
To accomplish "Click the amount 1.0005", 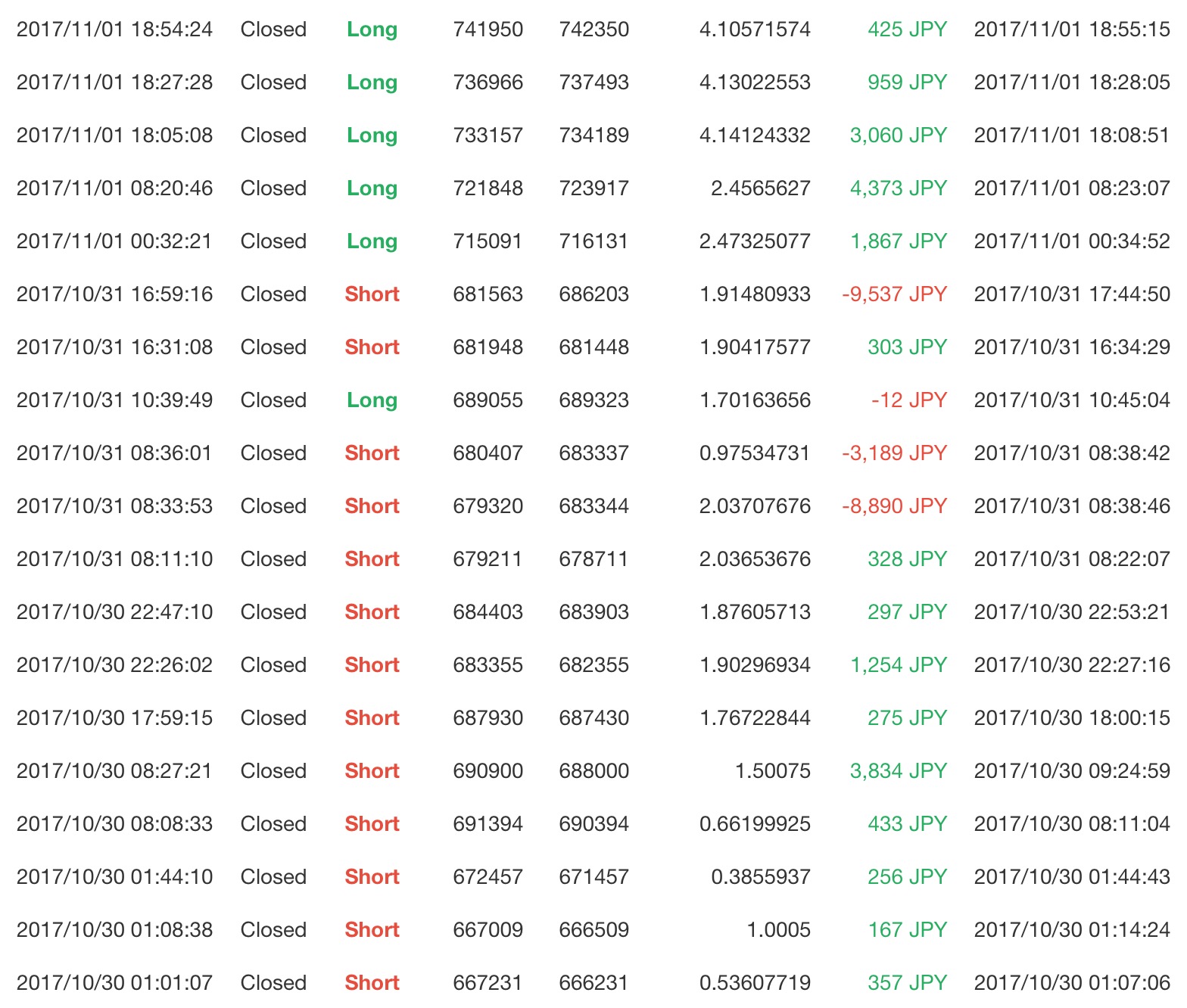I will tap(778, 930).
